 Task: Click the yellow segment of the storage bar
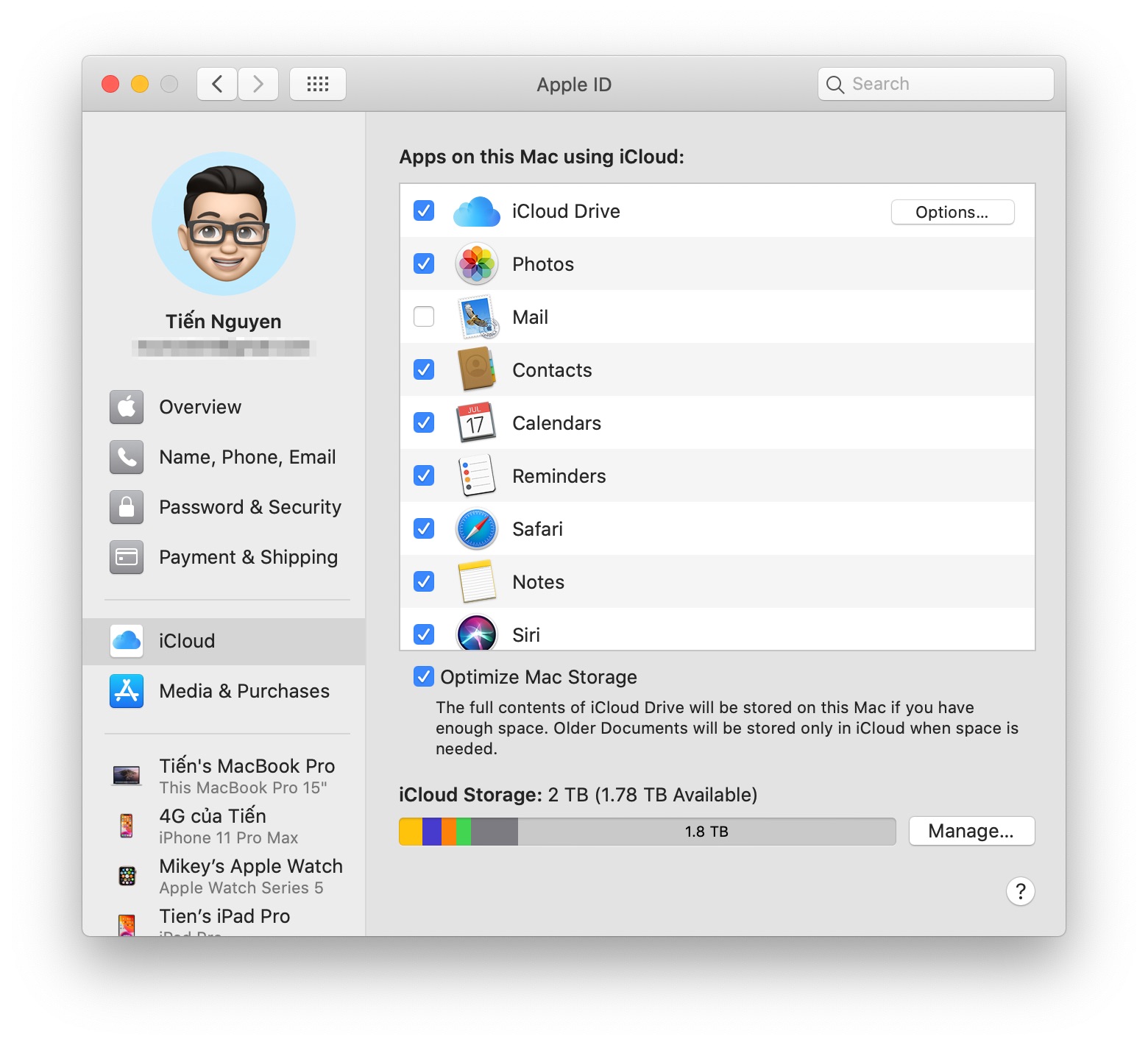(411, 832)
